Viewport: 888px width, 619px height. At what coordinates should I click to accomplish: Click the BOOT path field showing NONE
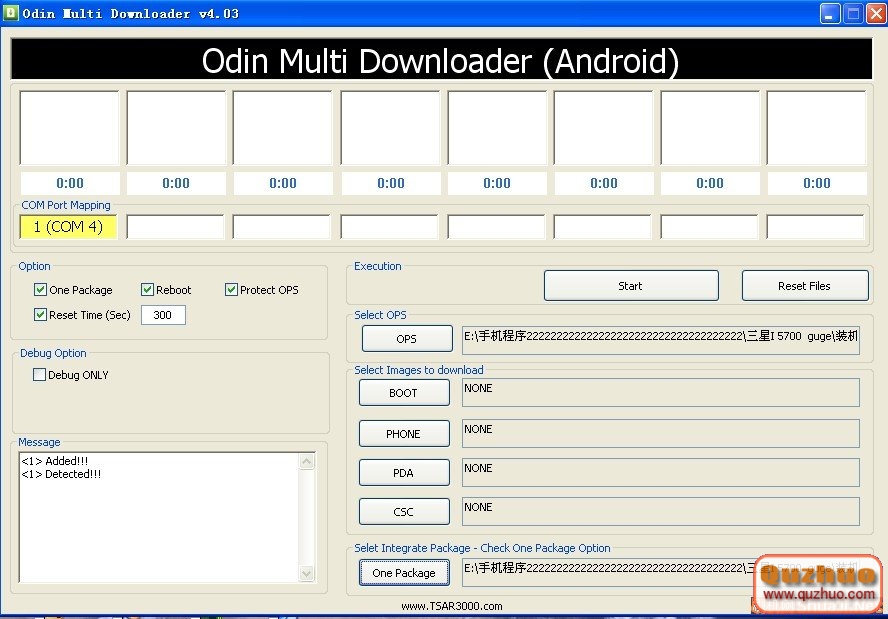661,392
